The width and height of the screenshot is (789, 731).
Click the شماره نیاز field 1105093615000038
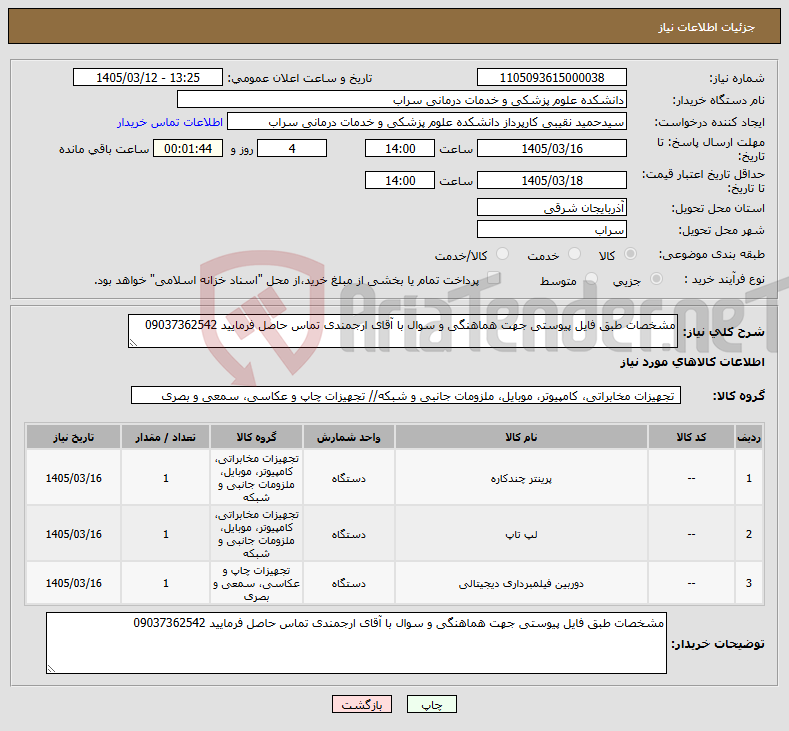pyautogui.click(x=551, y=77)
